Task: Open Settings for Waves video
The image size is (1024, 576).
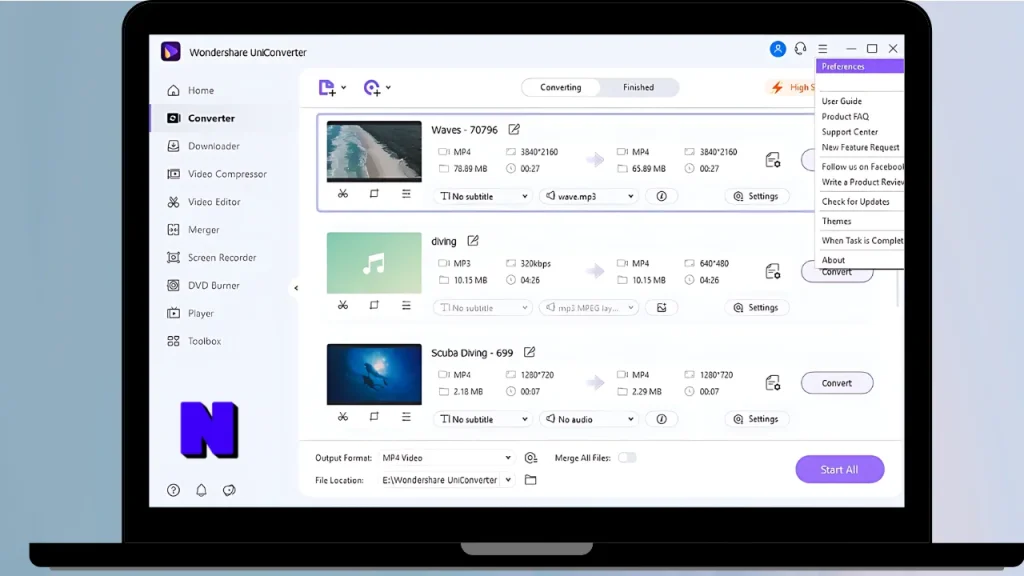Action: (756, 196)
